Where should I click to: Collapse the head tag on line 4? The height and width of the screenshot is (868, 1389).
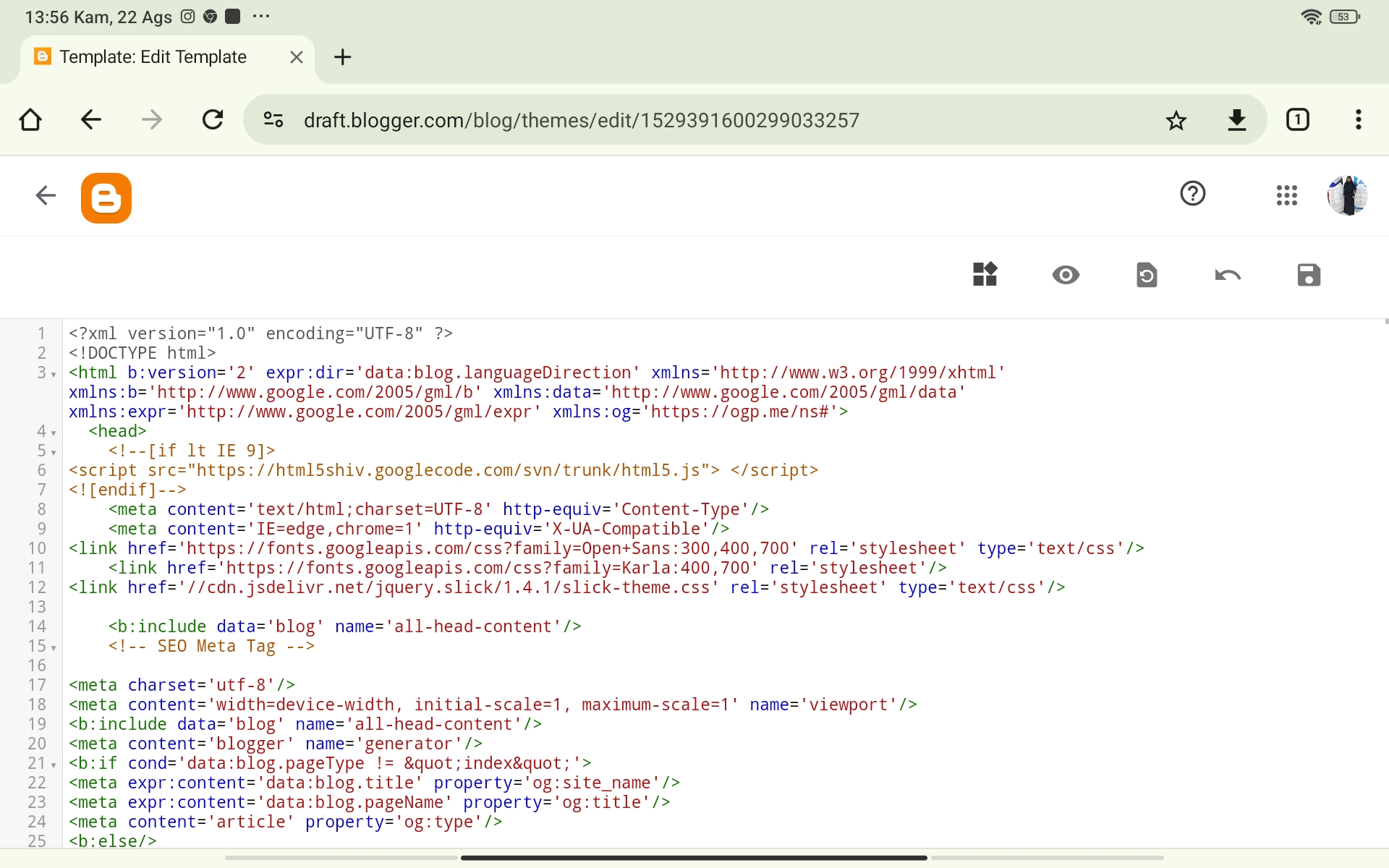point(54,433)
